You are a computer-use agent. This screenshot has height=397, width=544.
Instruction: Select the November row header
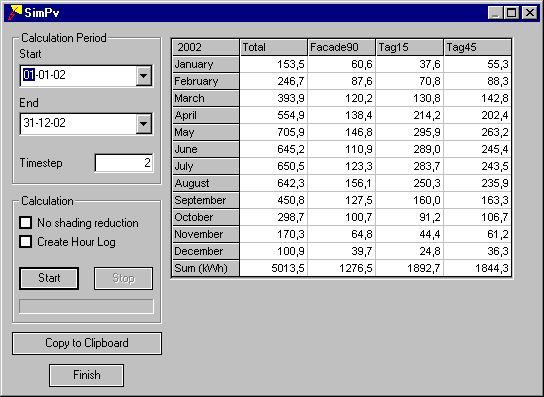coord(206,234)
